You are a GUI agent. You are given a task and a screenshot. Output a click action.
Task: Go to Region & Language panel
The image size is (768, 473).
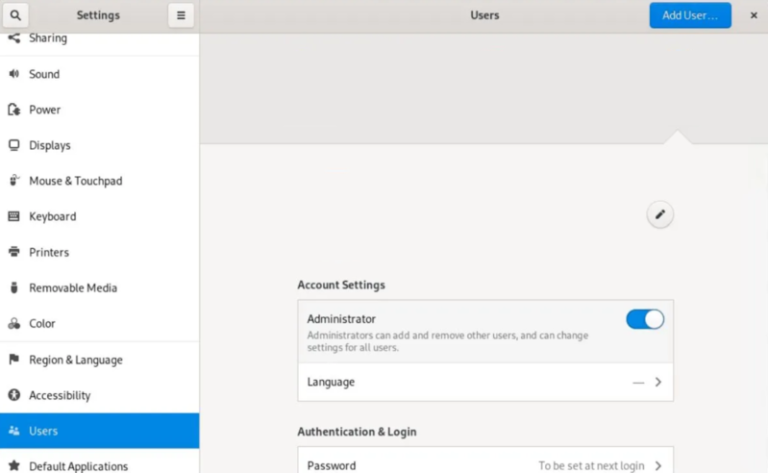75,360
